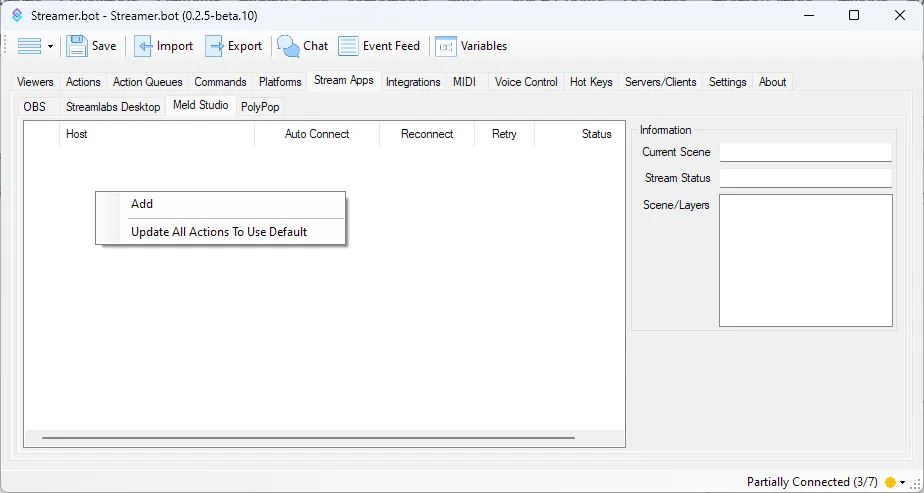The width and height of the screenshot is (924, 493).
Task: Switch to the OBS sub-tab
Action: point(35,107)
